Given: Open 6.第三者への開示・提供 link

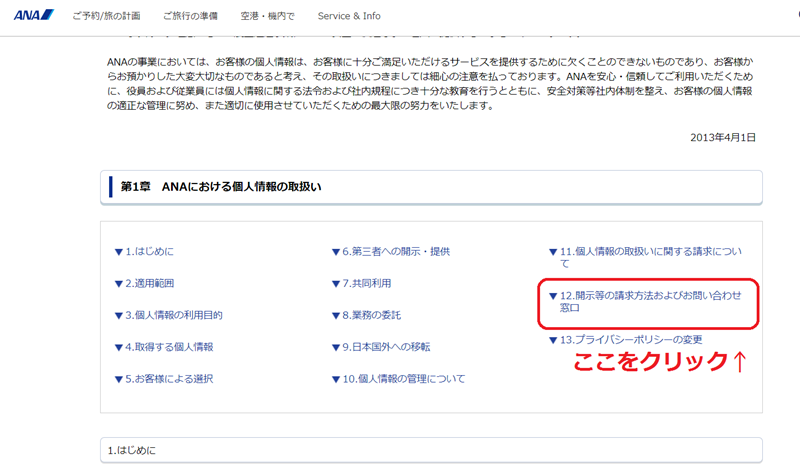Looking at the screenshot, I should click(x=391, y=252).
